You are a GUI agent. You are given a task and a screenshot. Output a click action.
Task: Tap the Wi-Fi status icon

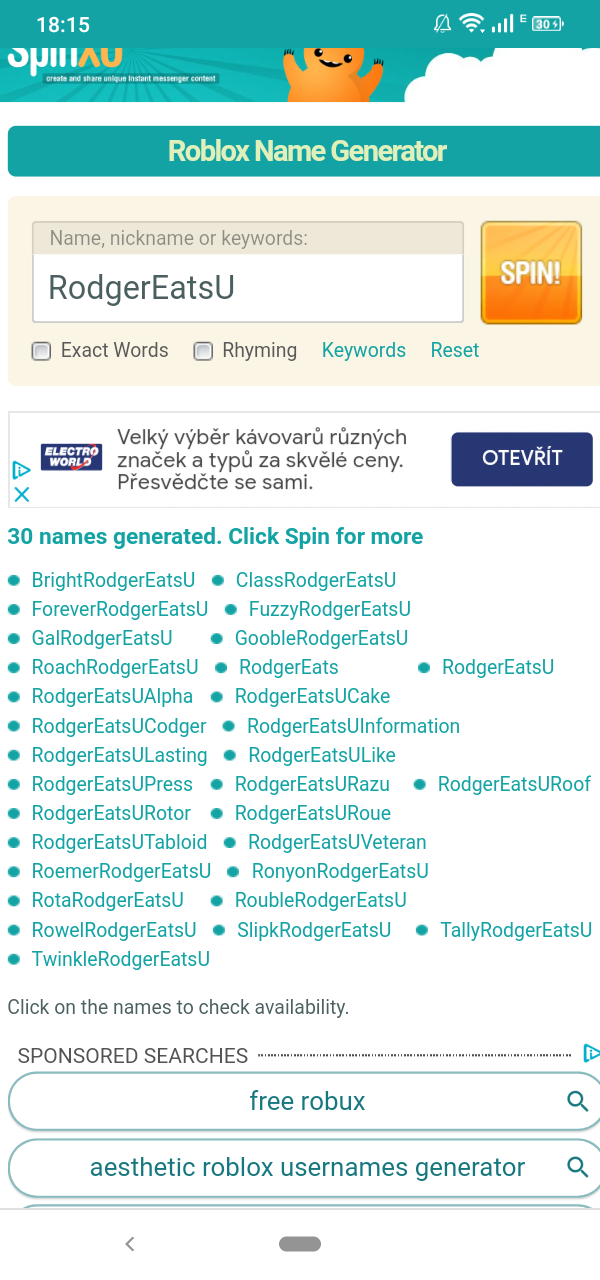coord(470,24)
